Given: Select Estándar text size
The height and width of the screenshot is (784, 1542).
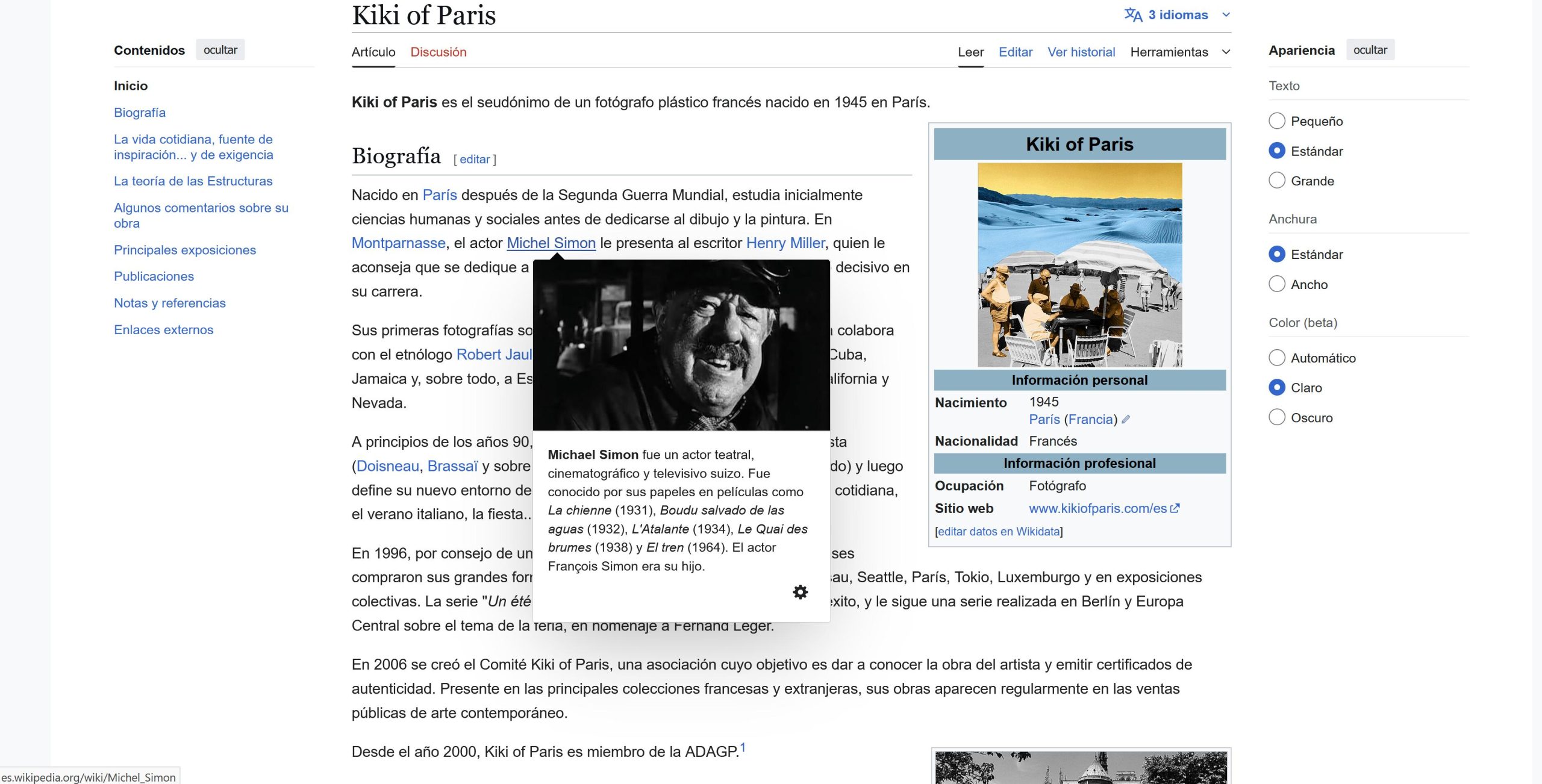Looking at the screenshot, I should tap(1277, 151).
